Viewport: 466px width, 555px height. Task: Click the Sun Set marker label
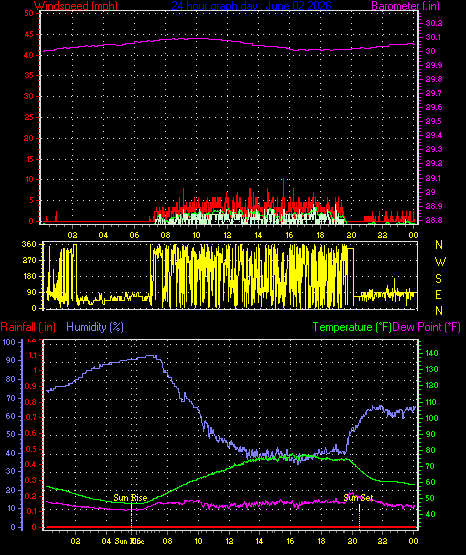click(x=358, y=498)
